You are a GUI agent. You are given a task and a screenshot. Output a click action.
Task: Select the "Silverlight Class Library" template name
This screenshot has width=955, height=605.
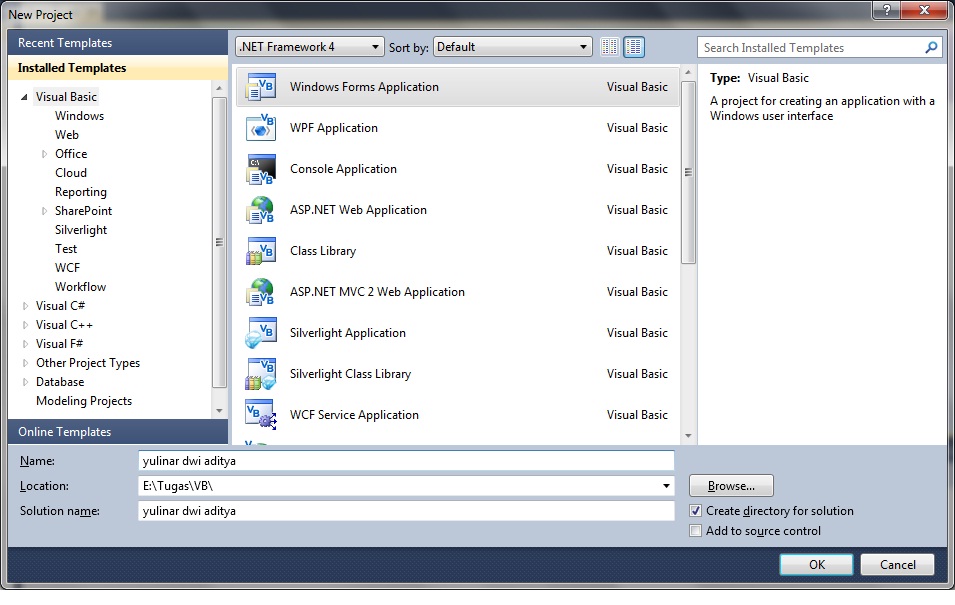coord(350,374)
